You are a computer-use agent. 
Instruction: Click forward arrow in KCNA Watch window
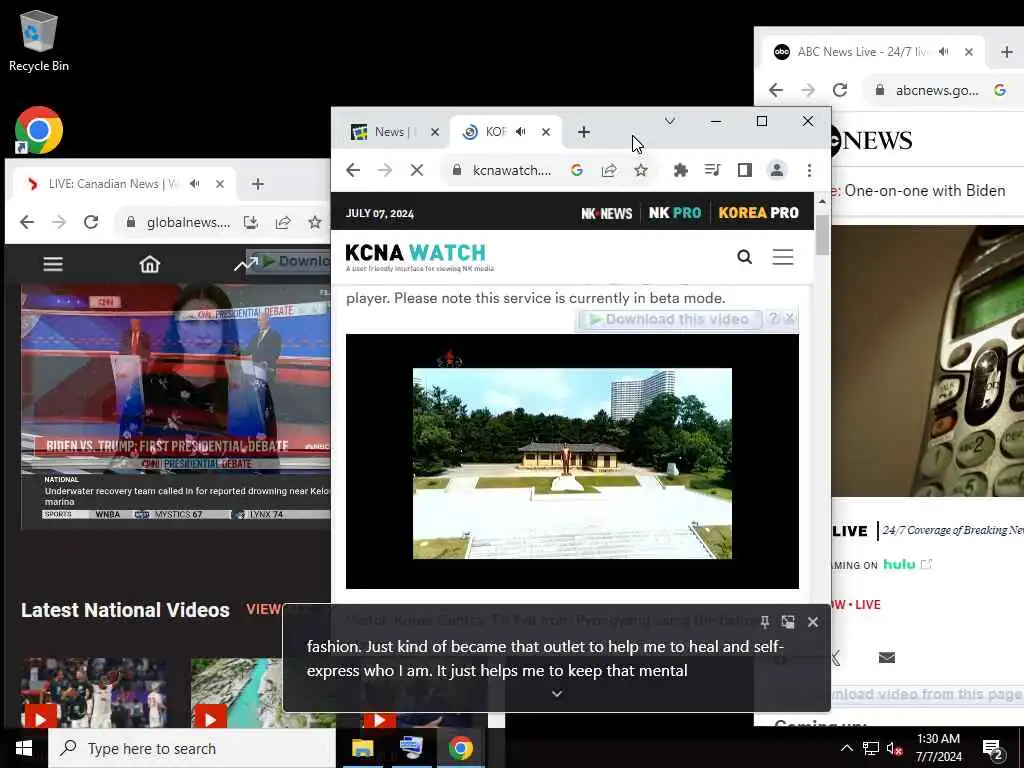[385, 170]
